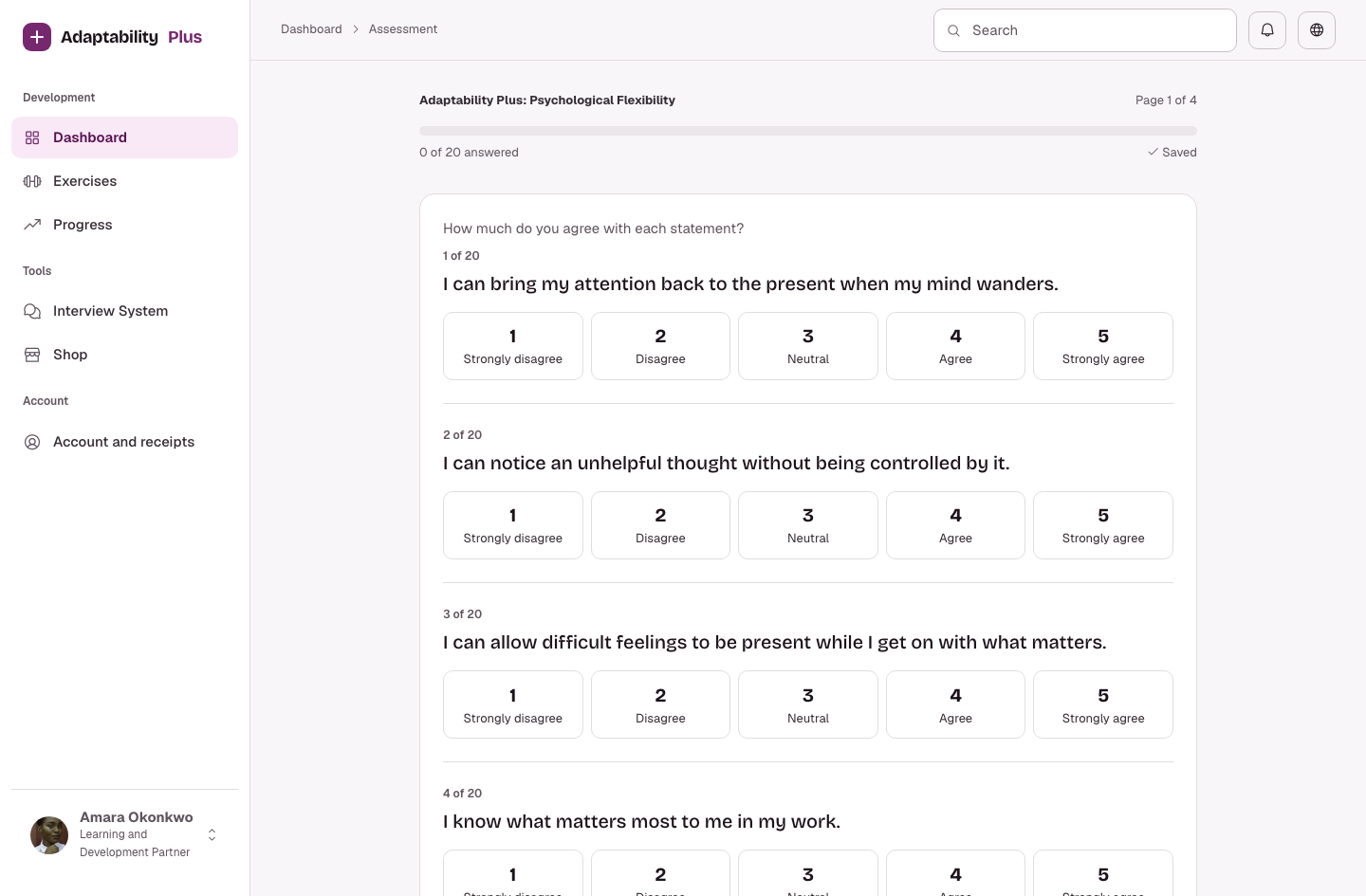This screenshot has height=896, width=1366.
Task: Select 3 Neutral for question 1
Action: (808, 346)
